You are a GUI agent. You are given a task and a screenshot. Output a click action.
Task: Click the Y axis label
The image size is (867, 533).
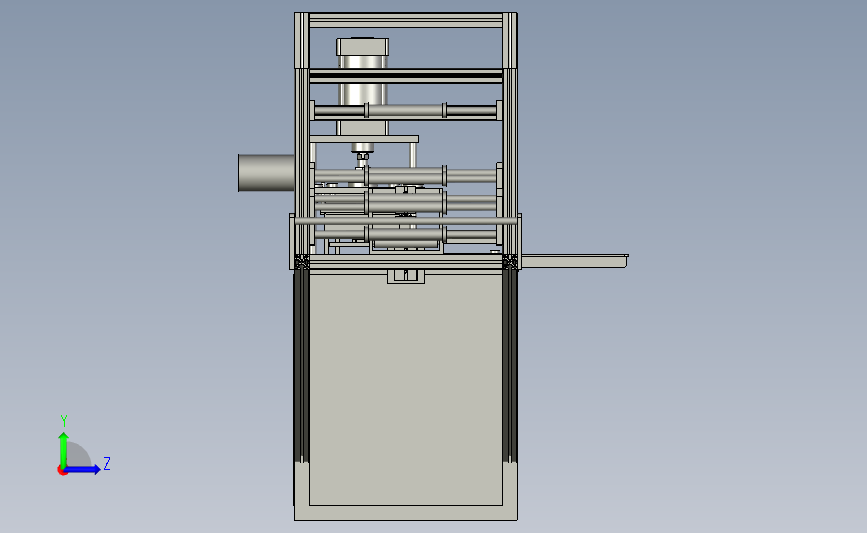click(x=64, y=421)
